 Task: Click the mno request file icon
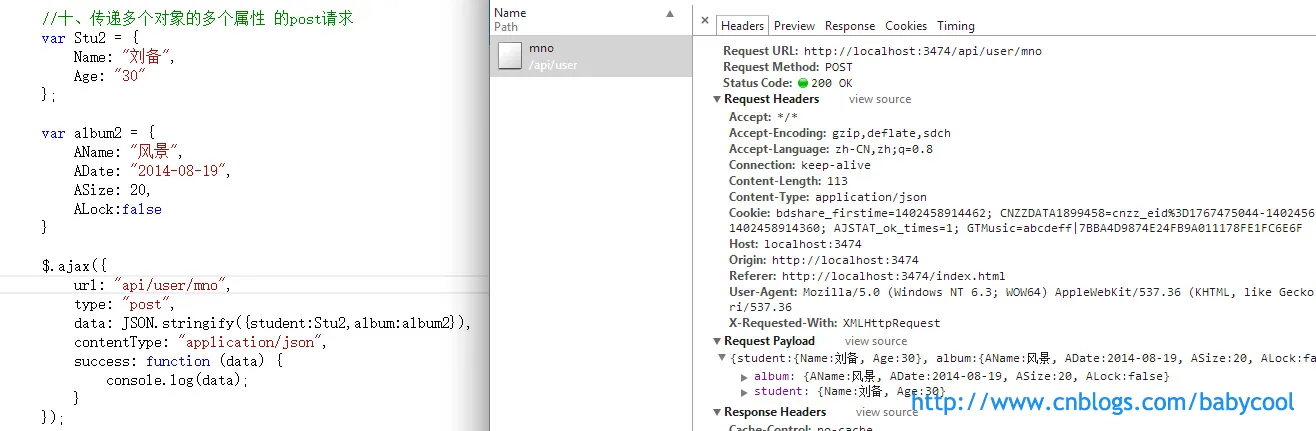[x=510, y=56]
